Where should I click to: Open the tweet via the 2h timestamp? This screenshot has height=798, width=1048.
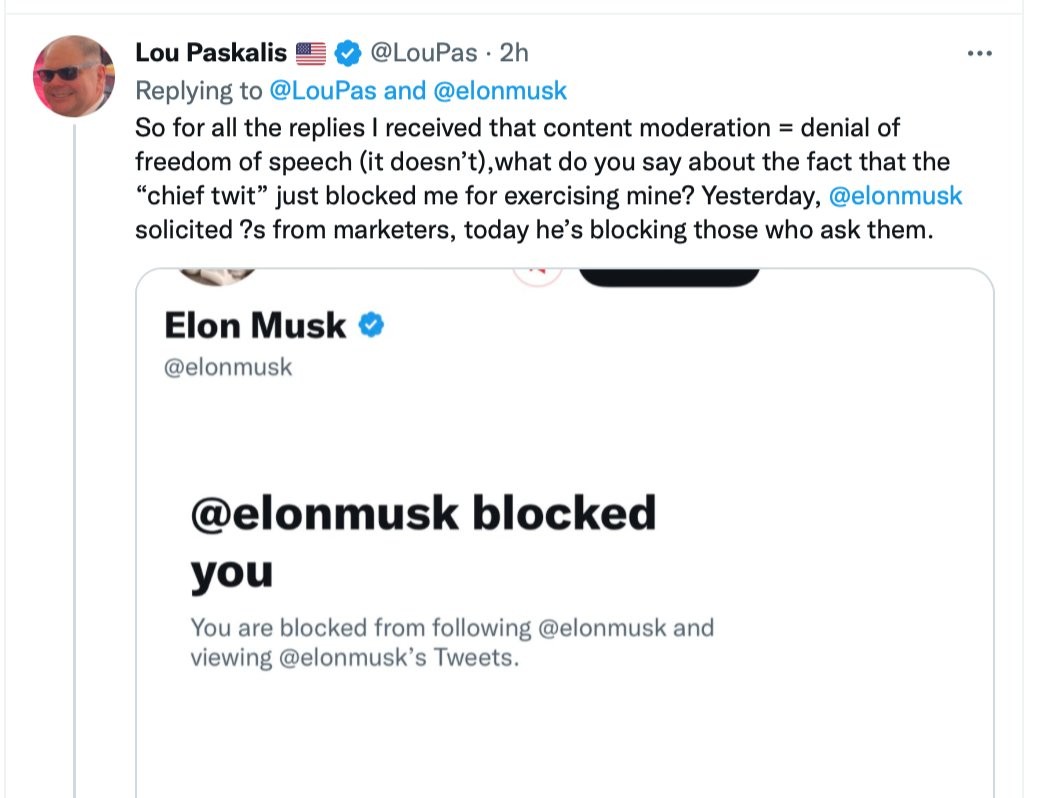coord(514,52)
